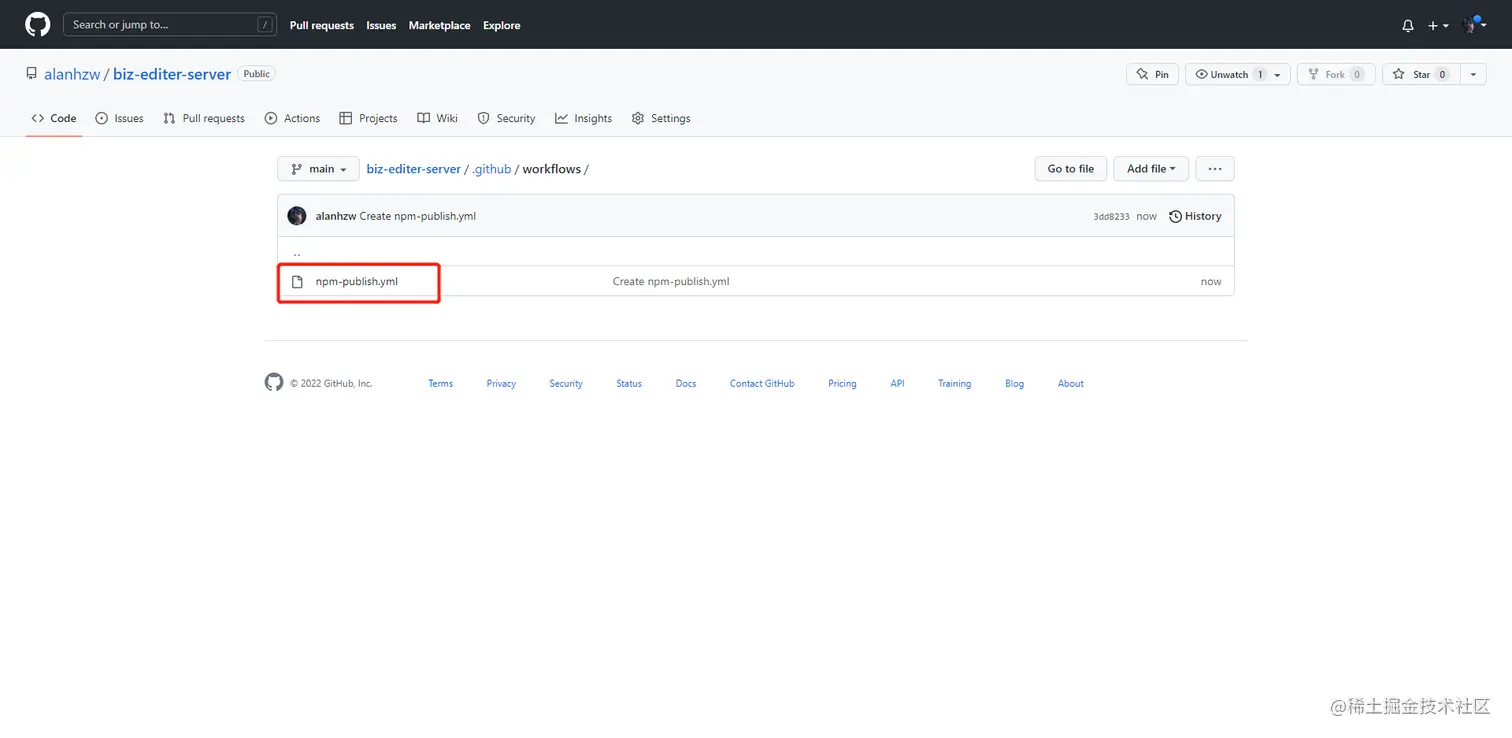Open the Privacy footer link

(x=501, y=384)
